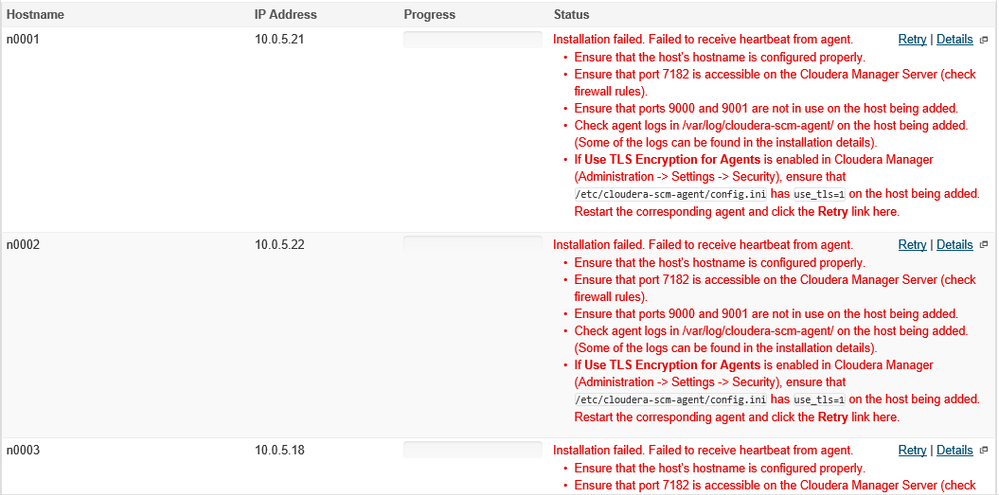Click the Status column header
999x495 pixels.
[x=571, y=15]
